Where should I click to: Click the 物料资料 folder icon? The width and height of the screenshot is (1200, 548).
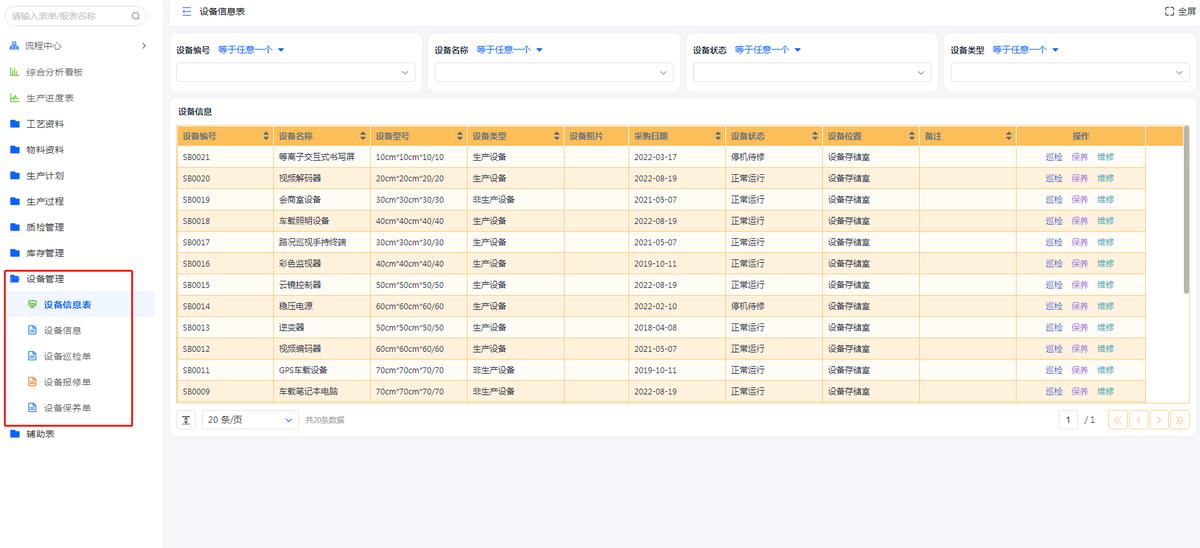pos(15,150)
